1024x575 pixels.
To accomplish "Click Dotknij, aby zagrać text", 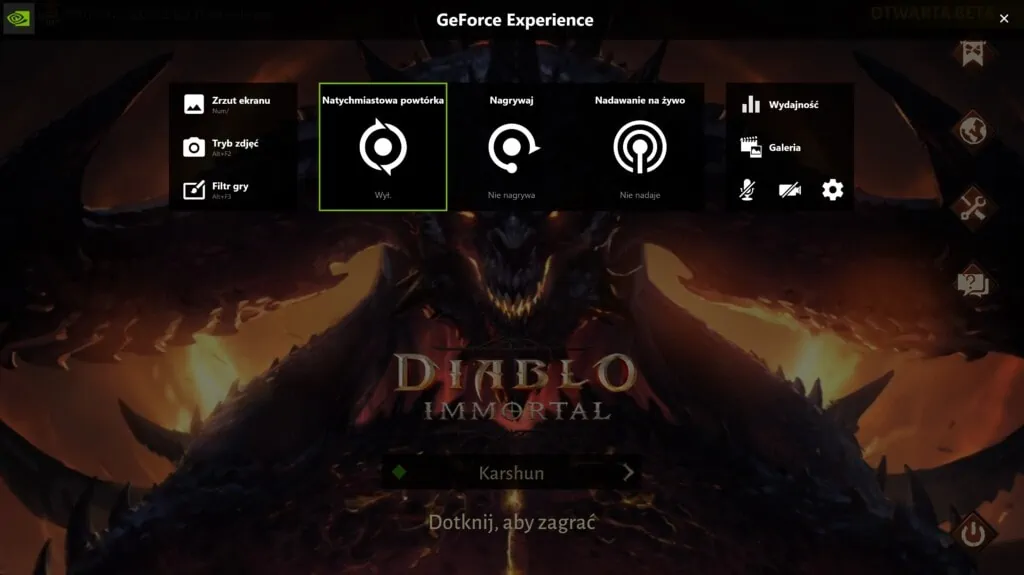I will pyautogui.click(x=512, y=523).
